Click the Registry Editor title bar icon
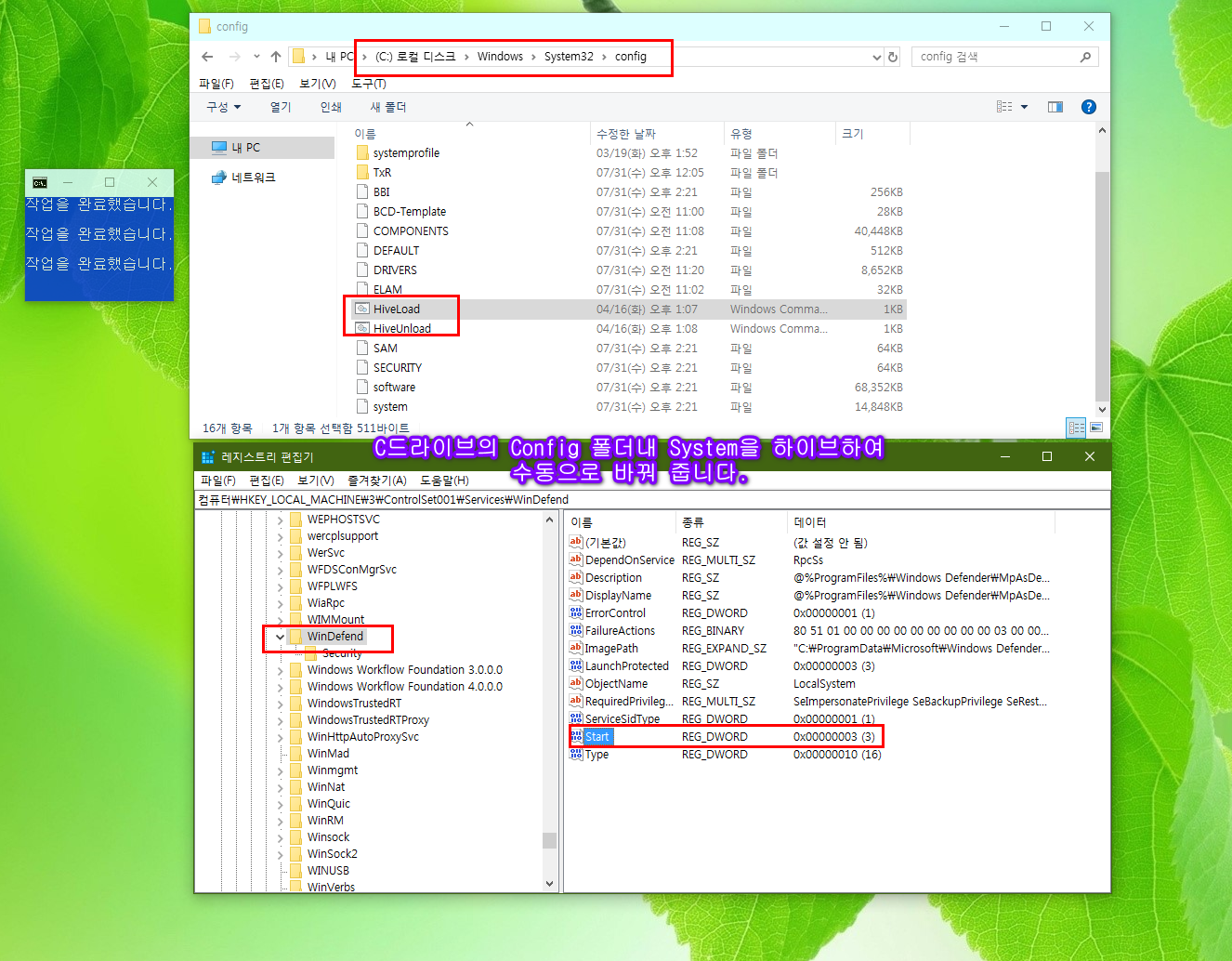 (x=208, y=456)
